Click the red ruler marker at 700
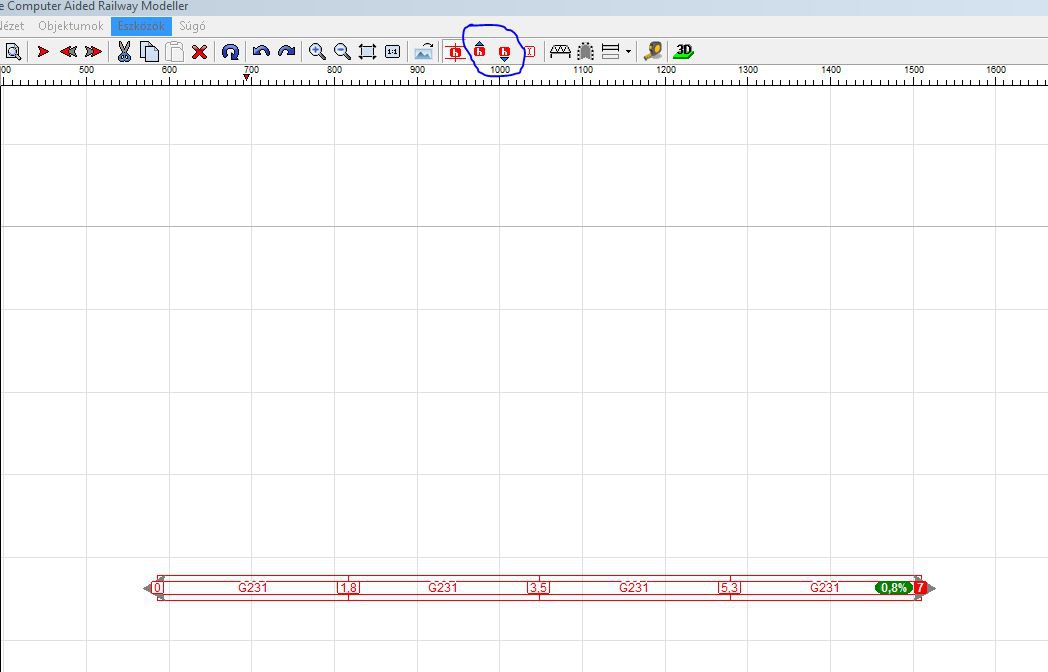The width and height of the screenshot is (1048, 672). click(x=247, y=78)
